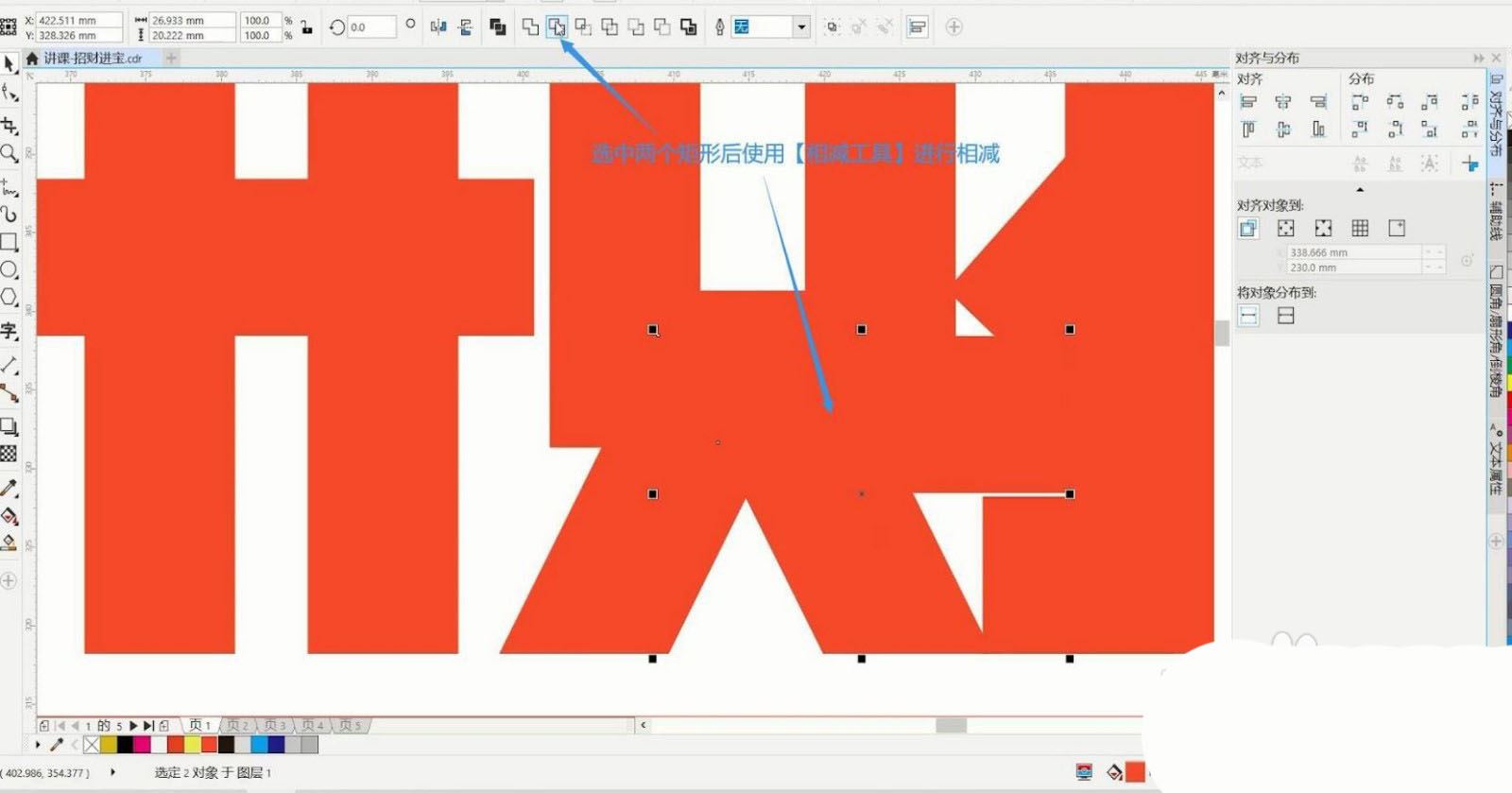Toggle lock ratio padlock

click(306, 27)
